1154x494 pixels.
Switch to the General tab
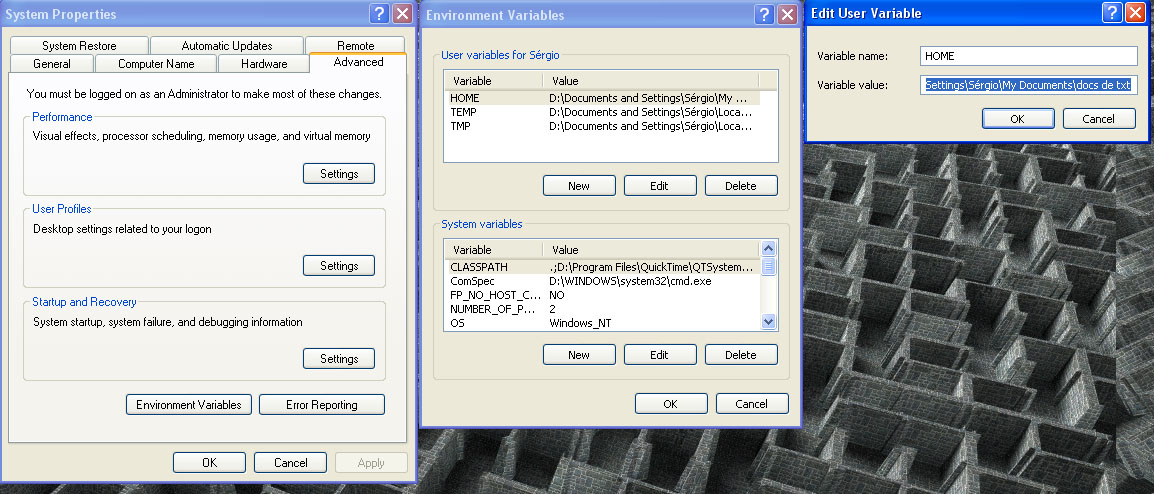tap(52, 64)
